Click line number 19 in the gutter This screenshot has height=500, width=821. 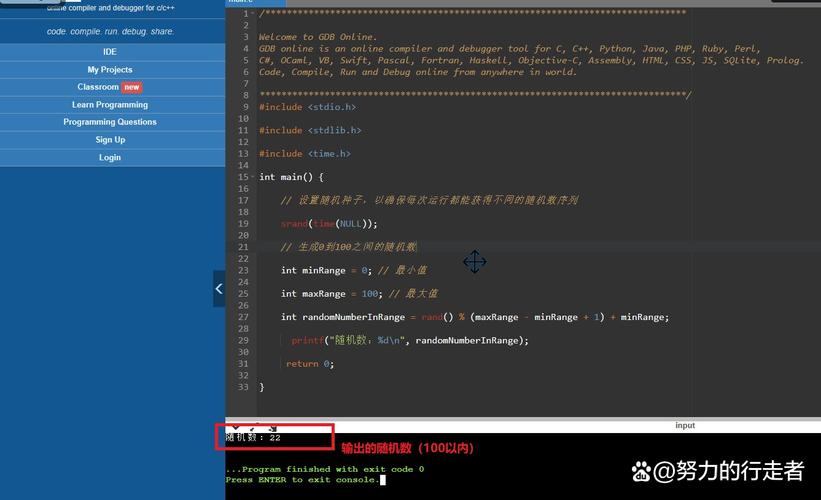(x=243, y=224)
